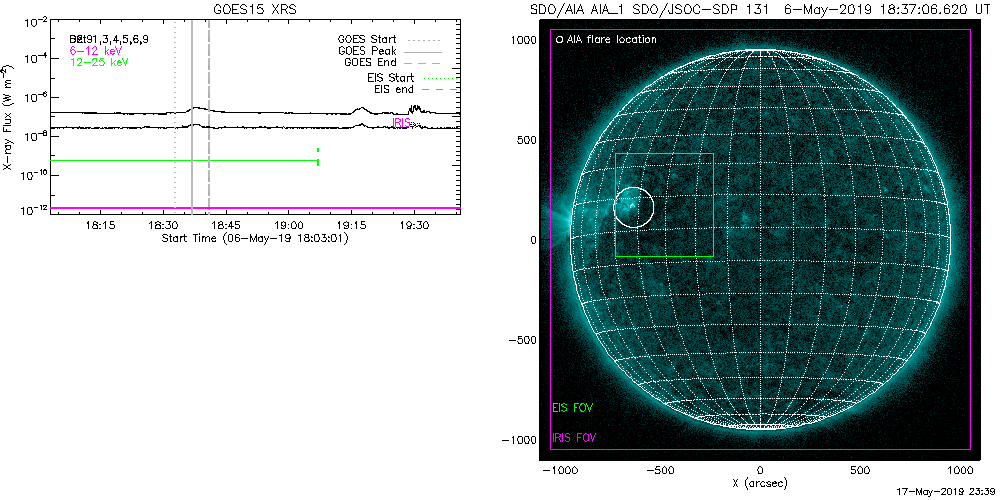Click the GOES Peak solid line legend sample
This screenshot has width=1000, height=500.
(438, 50)
